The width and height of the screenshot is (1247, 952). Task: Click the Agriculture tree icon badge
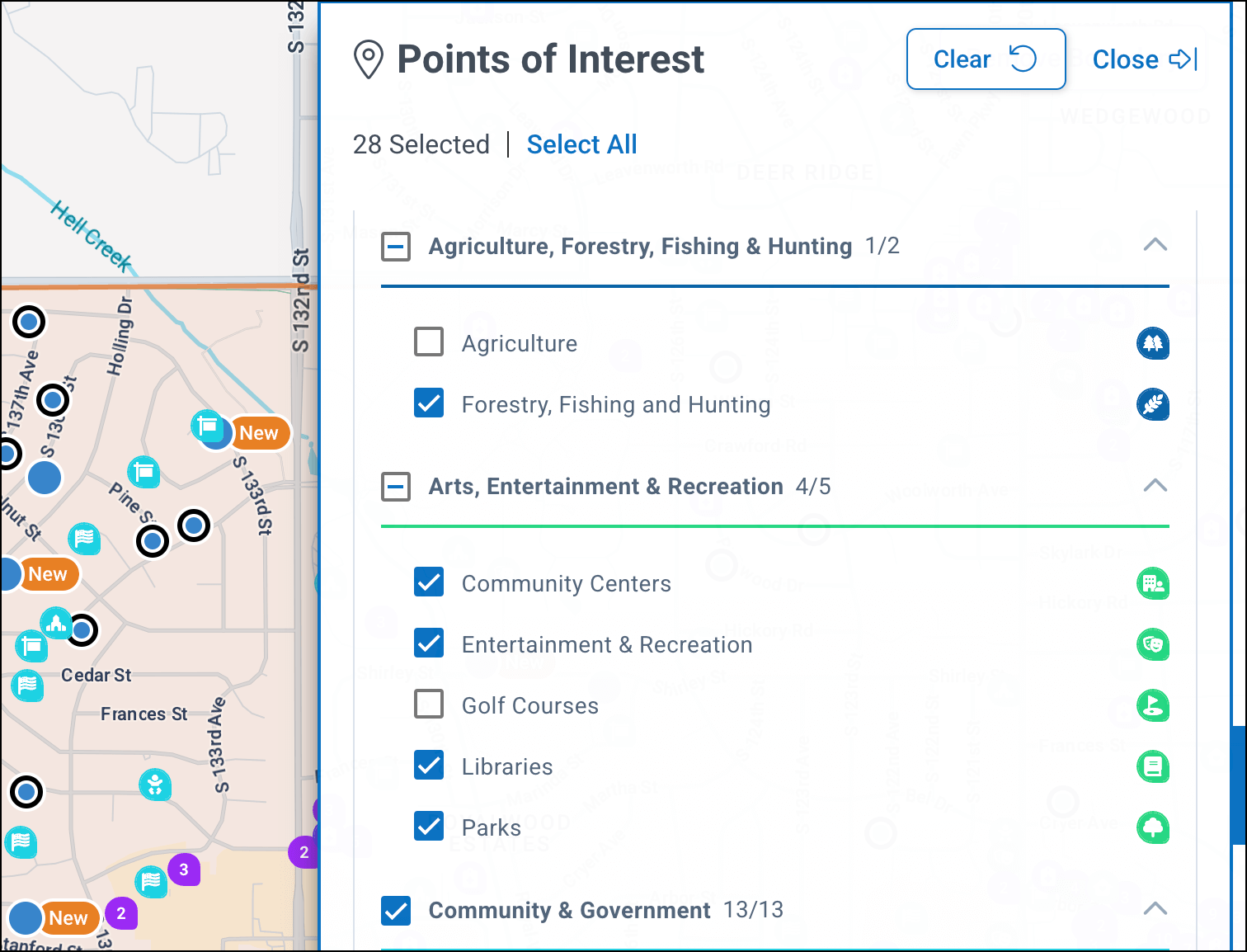pyautogui.click(x=1152, y=343)
